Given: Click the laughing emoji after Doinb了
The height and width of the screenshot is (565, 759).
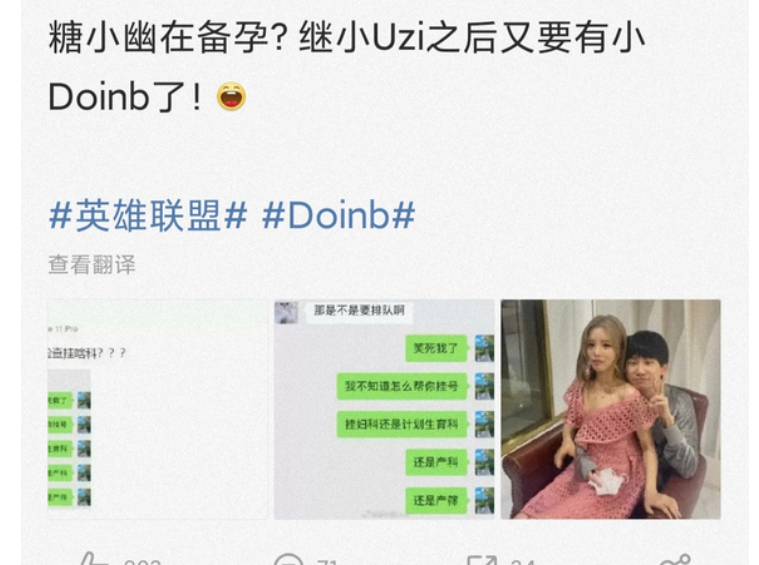Looking at the screenshot, I should coord(231,96).
